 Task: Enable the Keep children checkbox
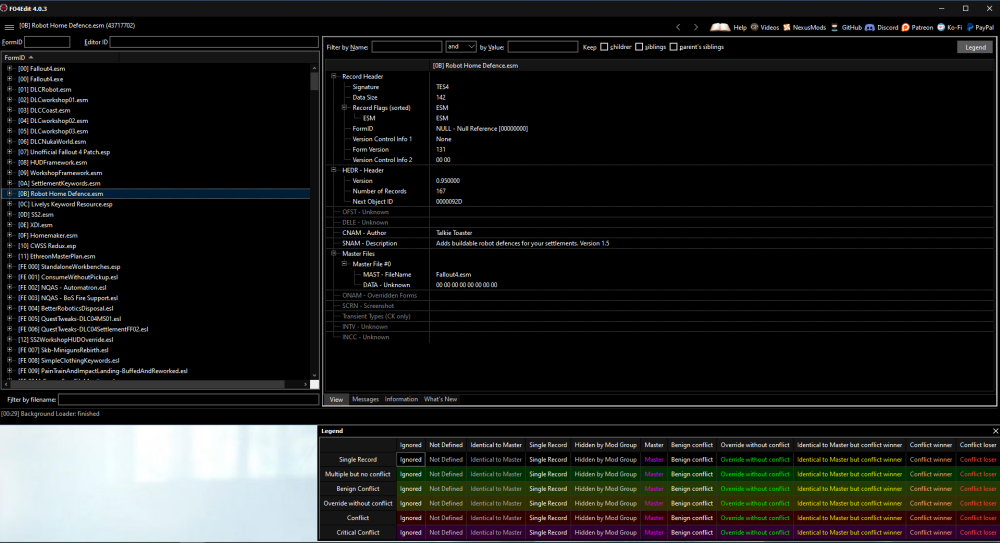[x=604, y=47]
